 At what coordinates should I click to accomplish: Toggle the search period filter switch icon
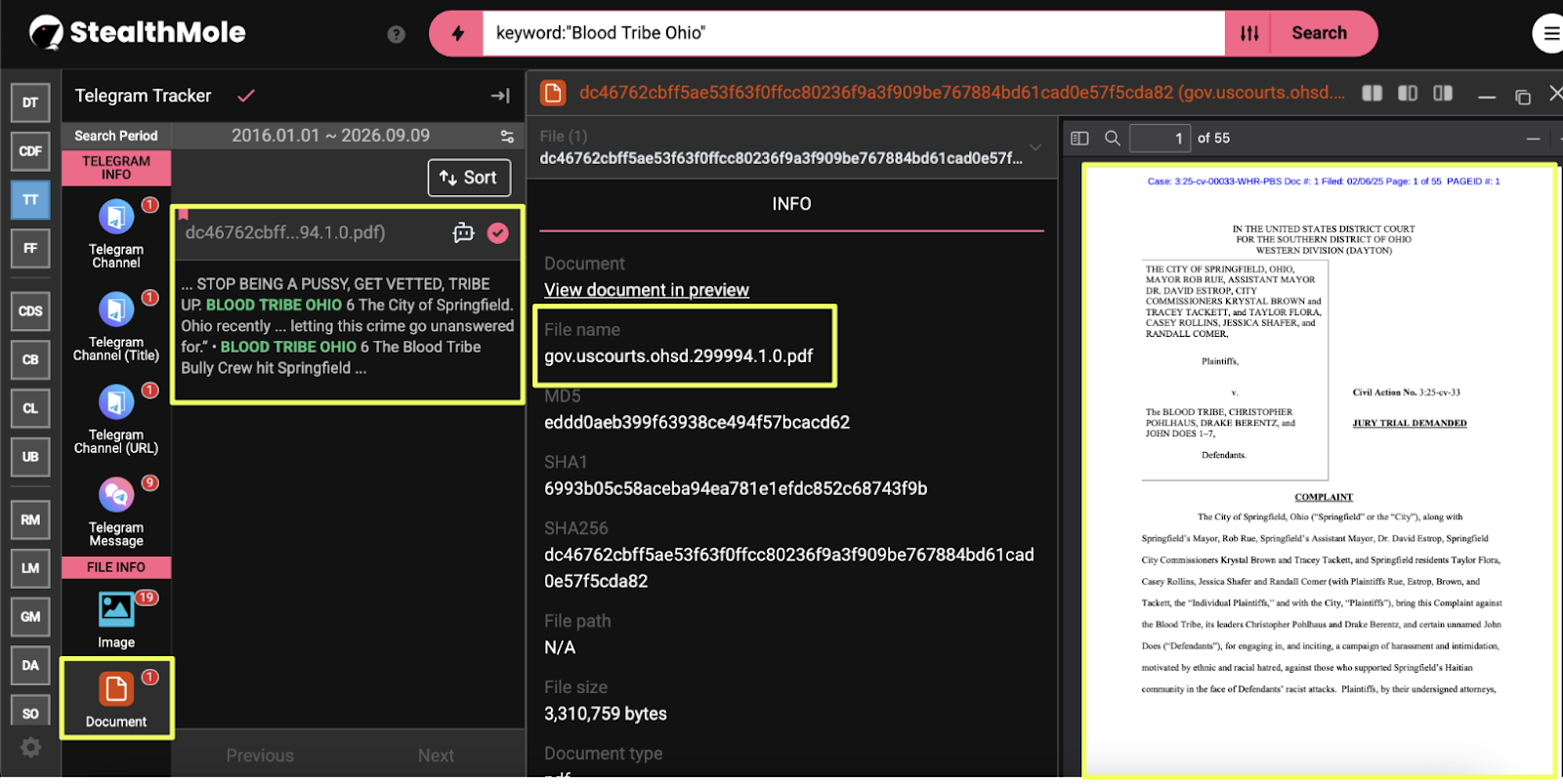coord(507,136)
